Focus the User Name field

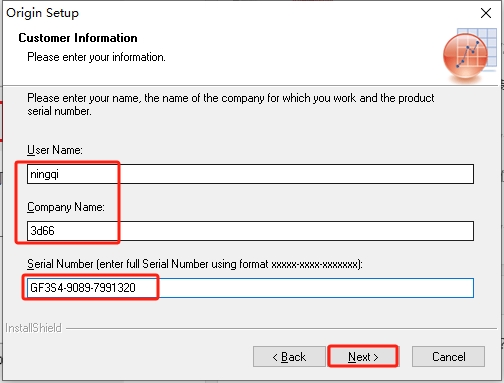tap(250, 174)
